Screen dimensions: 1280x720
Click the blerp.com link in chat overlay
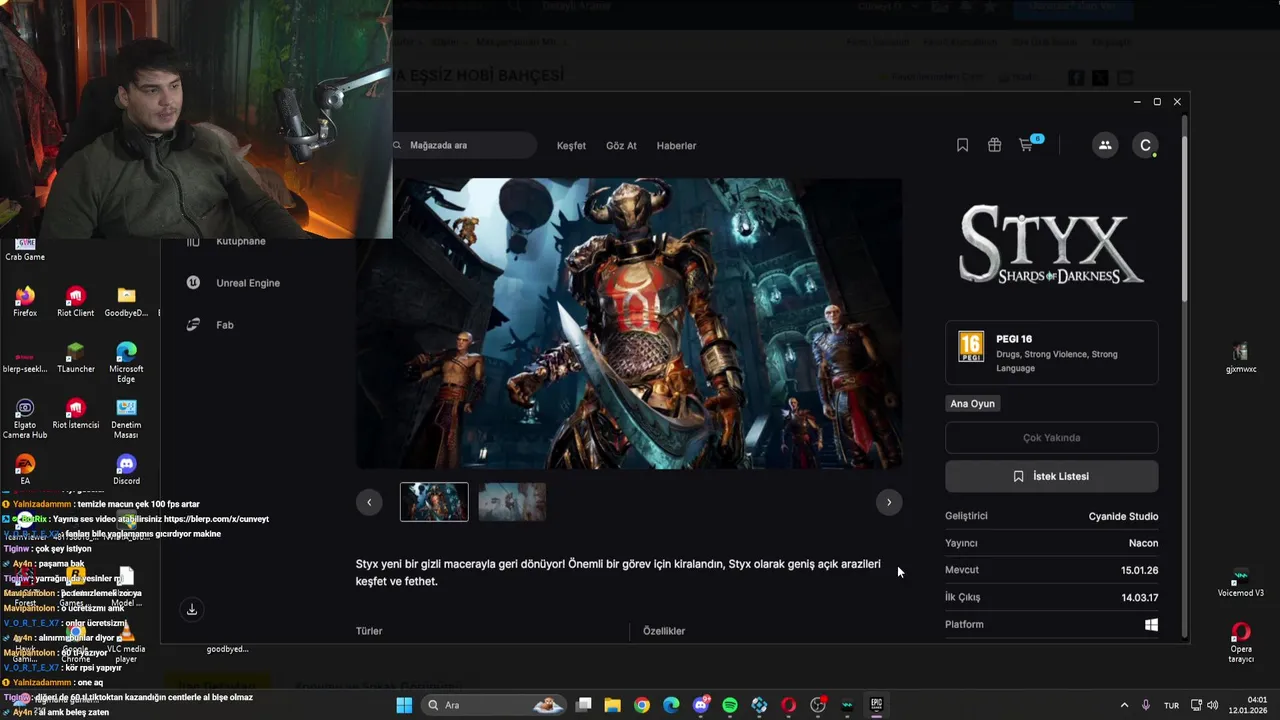(x=217, y=519)
